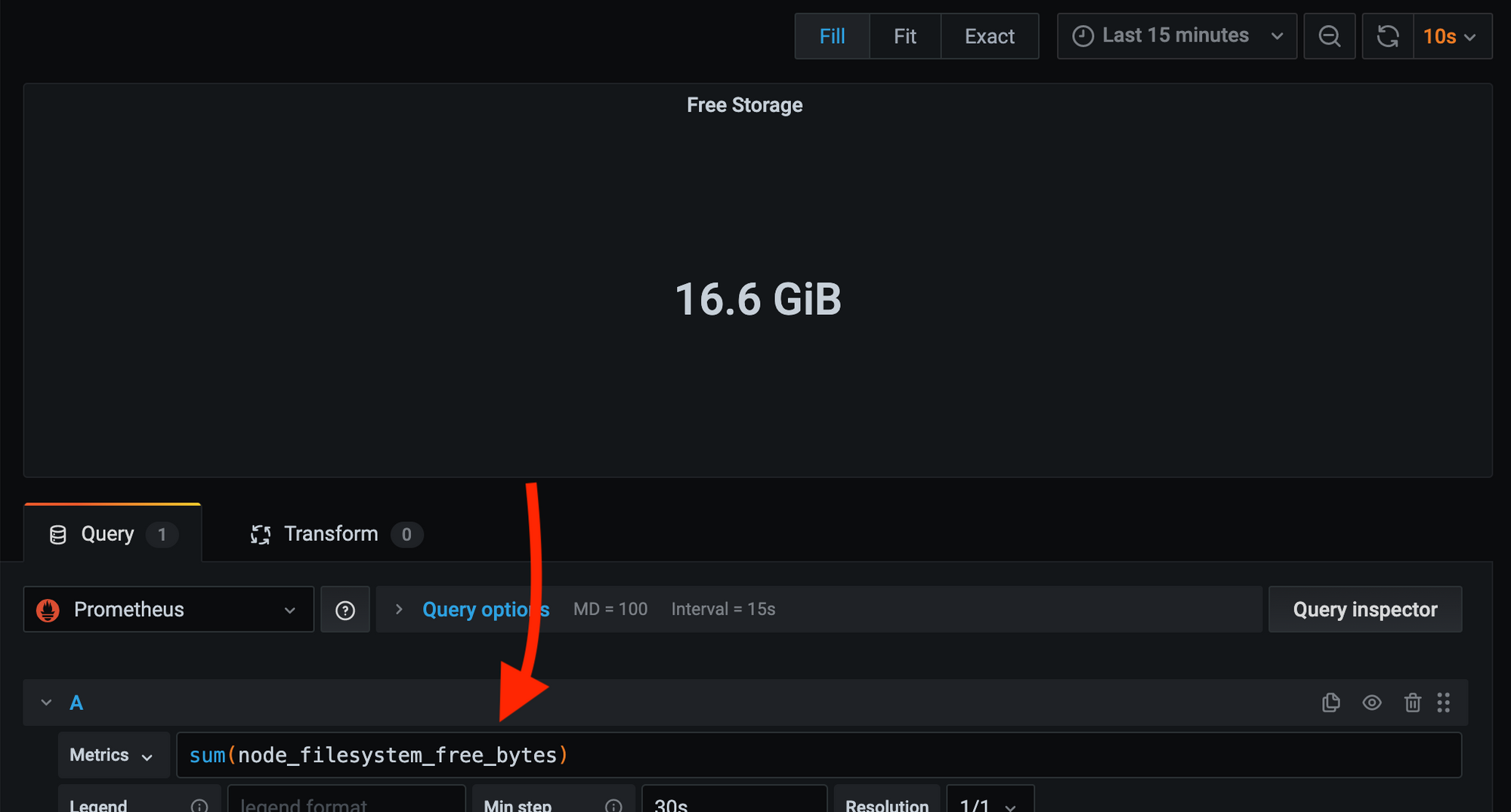Select the Fit display mode
The height and width of the screenshot is (812, 1511).
(904, 36)
